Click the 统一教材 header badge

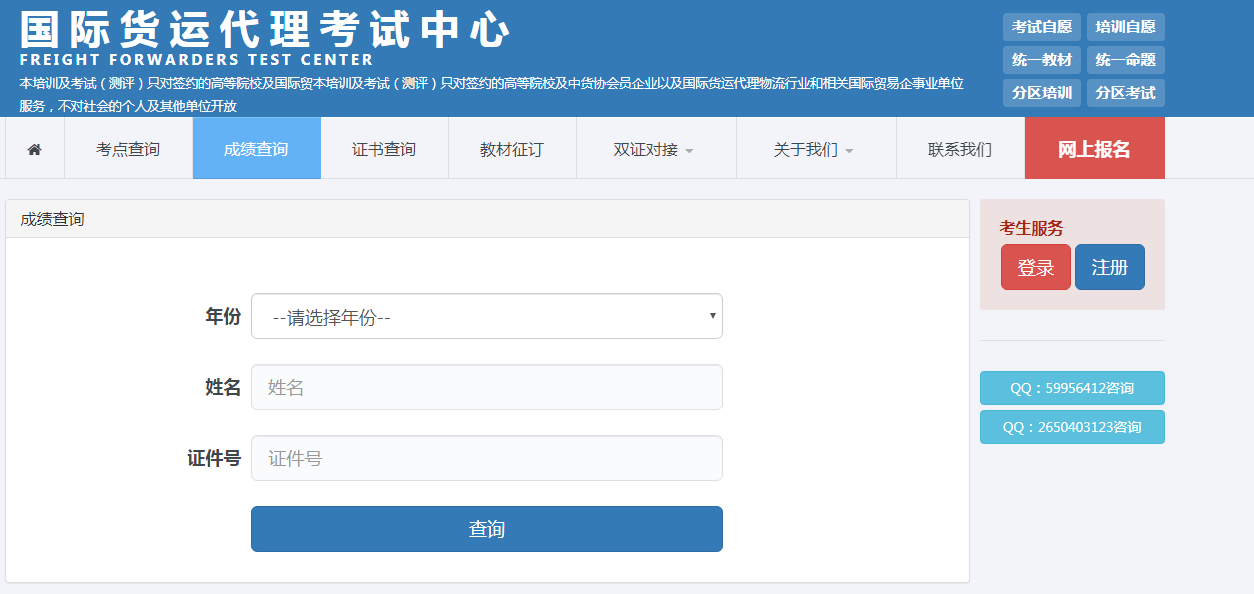pyautogui.click(x=1041, y=60)
